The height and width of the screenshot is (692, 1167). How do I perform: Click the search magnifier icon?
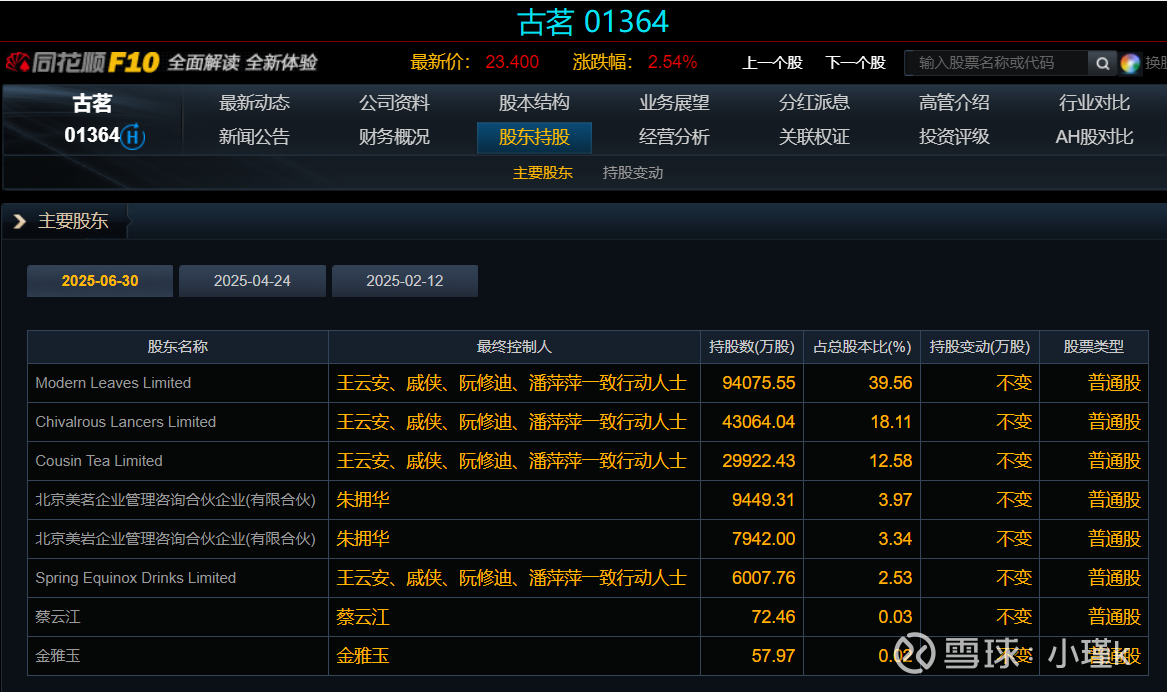pos(1102,63)
